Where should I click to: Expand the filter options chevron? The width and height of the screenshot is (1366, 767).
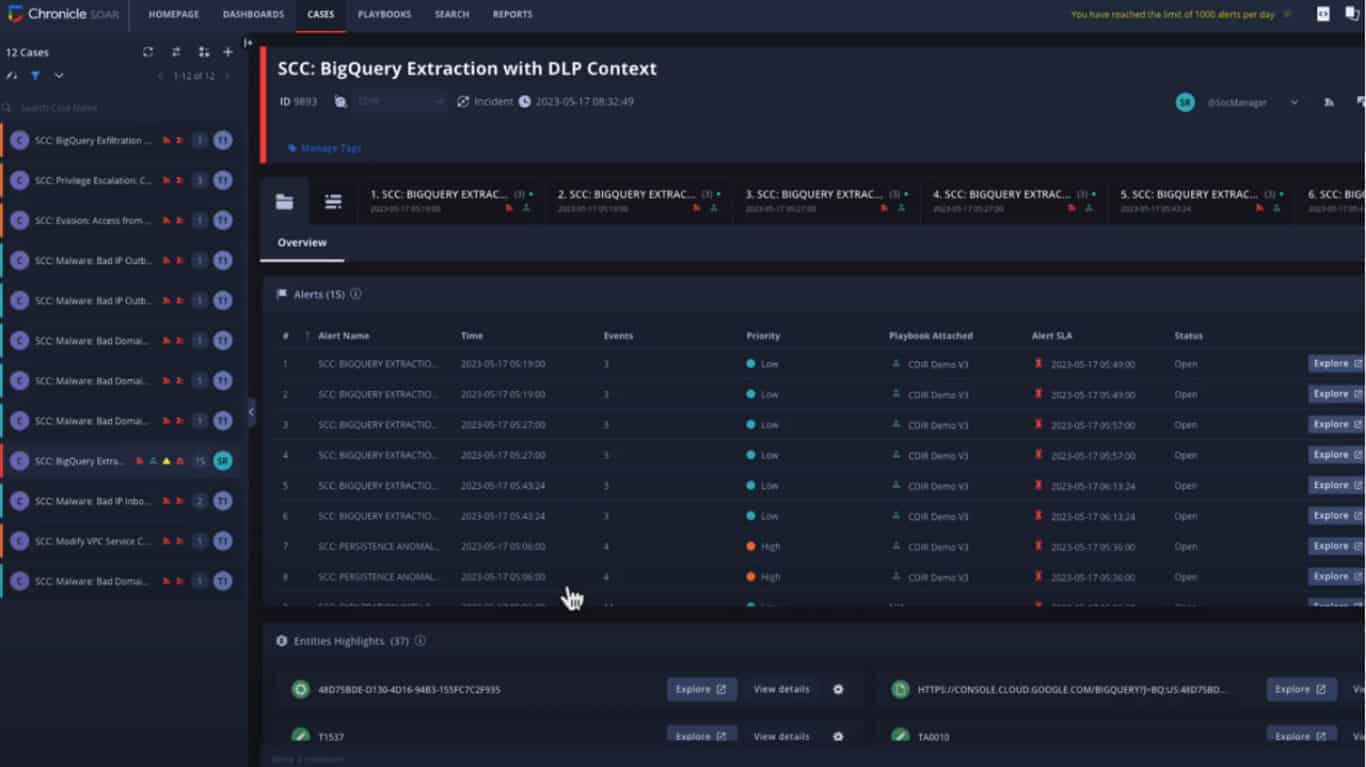[x=59, y=76]
